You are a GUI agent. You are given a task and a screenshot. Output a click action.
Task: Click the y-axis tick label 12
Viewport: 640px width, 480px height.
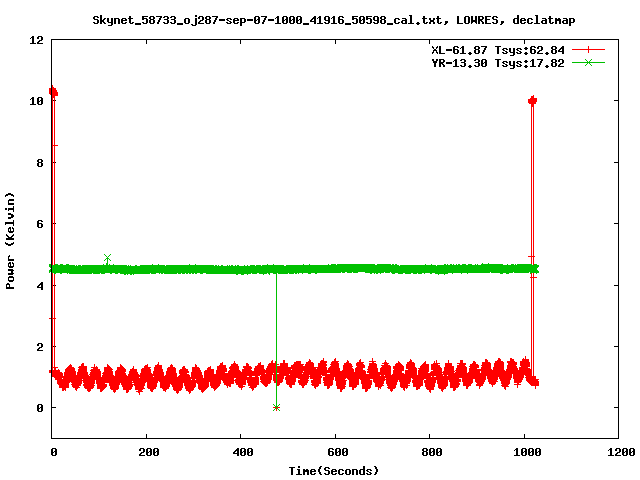[36, 40]
